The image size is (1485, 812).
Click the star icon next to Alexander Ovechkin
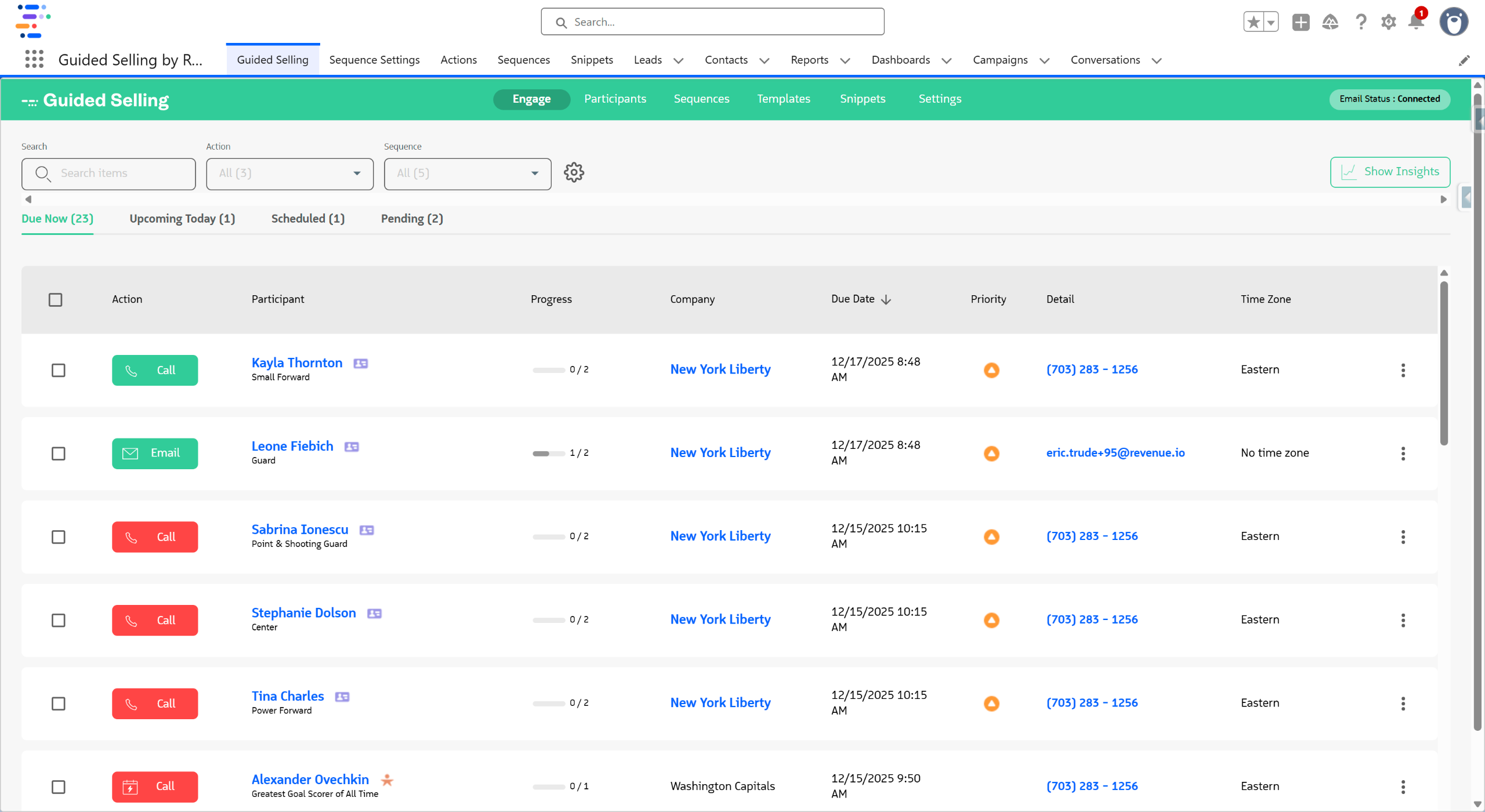click(x=387, y=780)
